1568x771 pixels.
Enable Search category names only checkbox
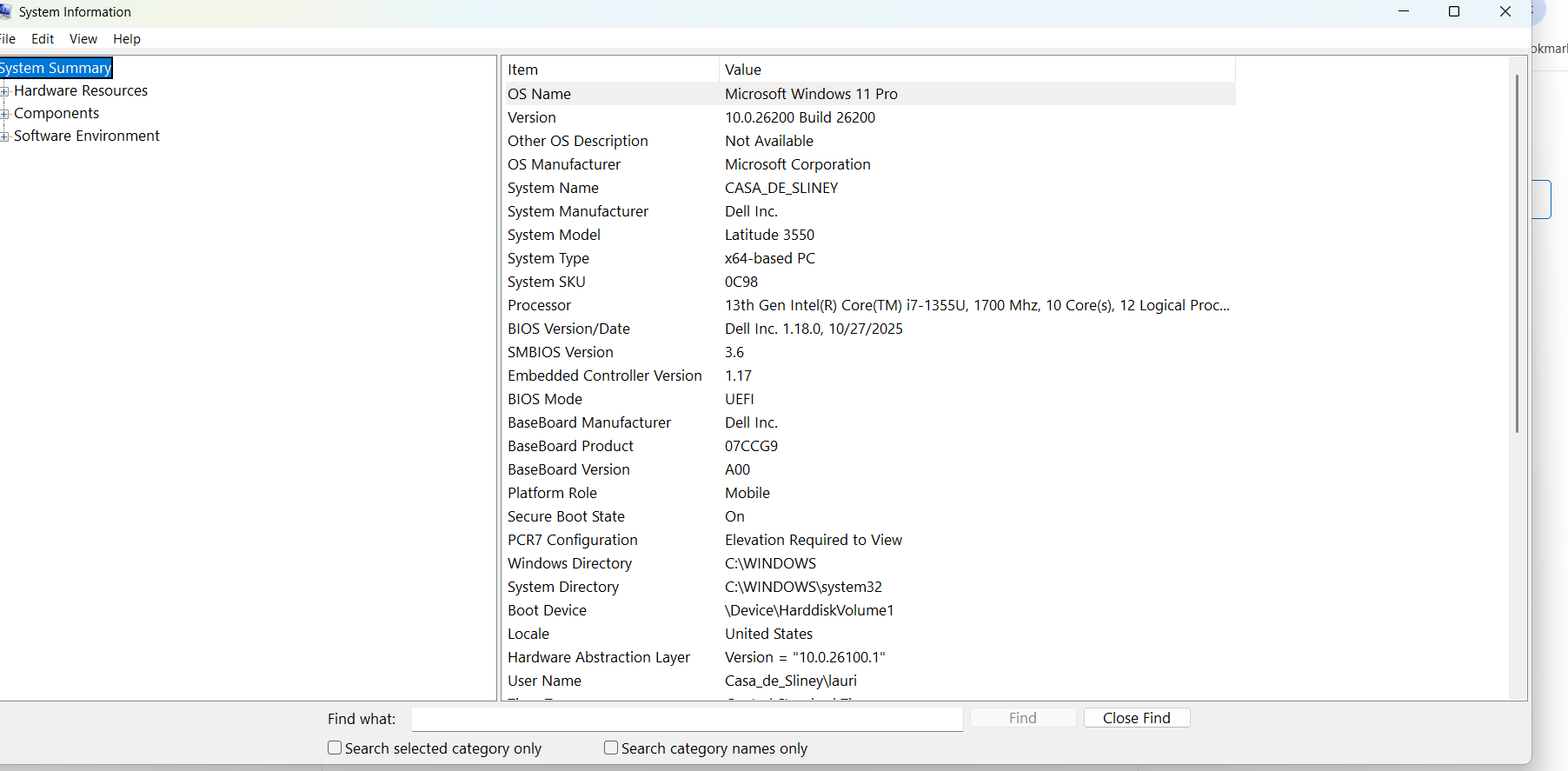[611, 748]
